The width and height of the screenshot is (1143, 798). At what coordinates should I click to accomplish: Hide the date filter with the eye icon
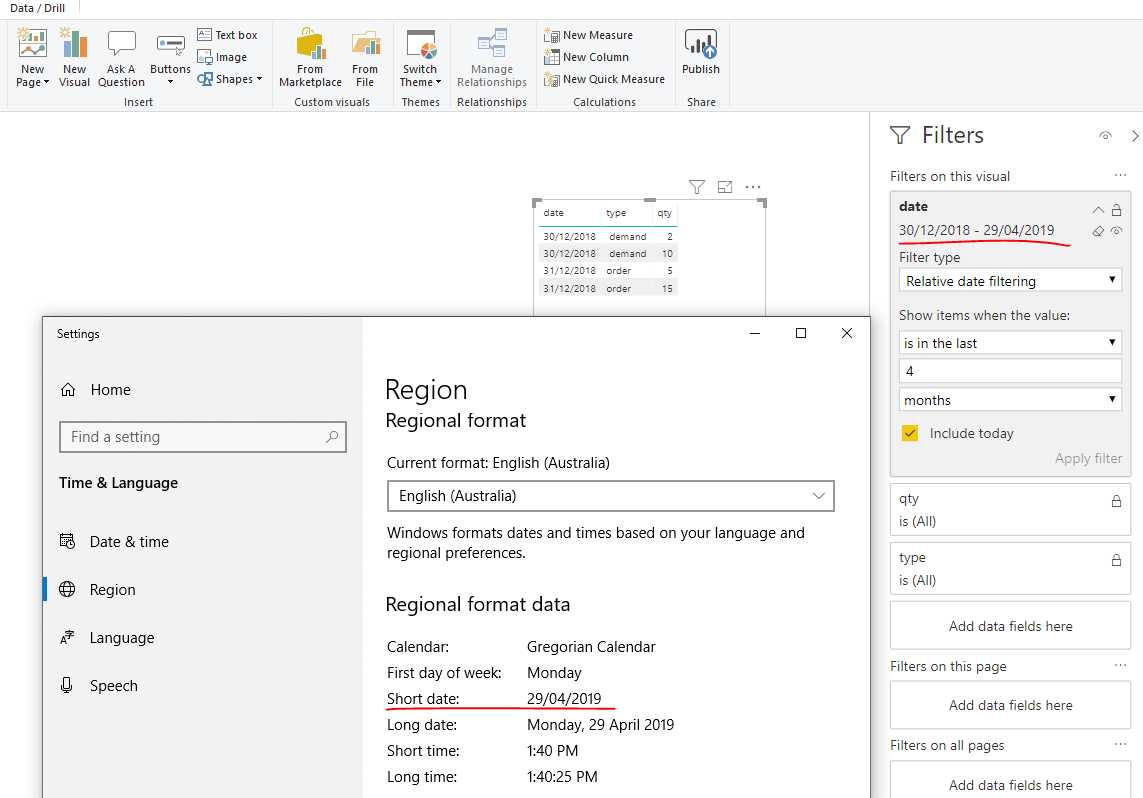point(1116,231)
